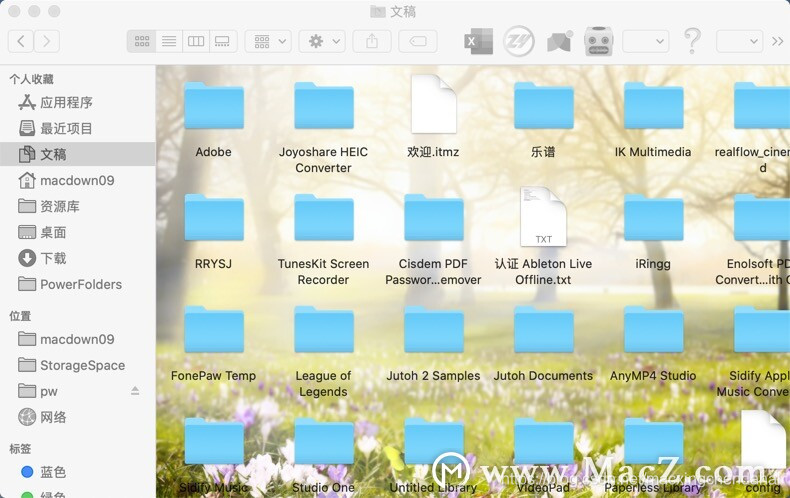Open the gear action menu
Screen dimensions: 790x498
tap(322, 41)
